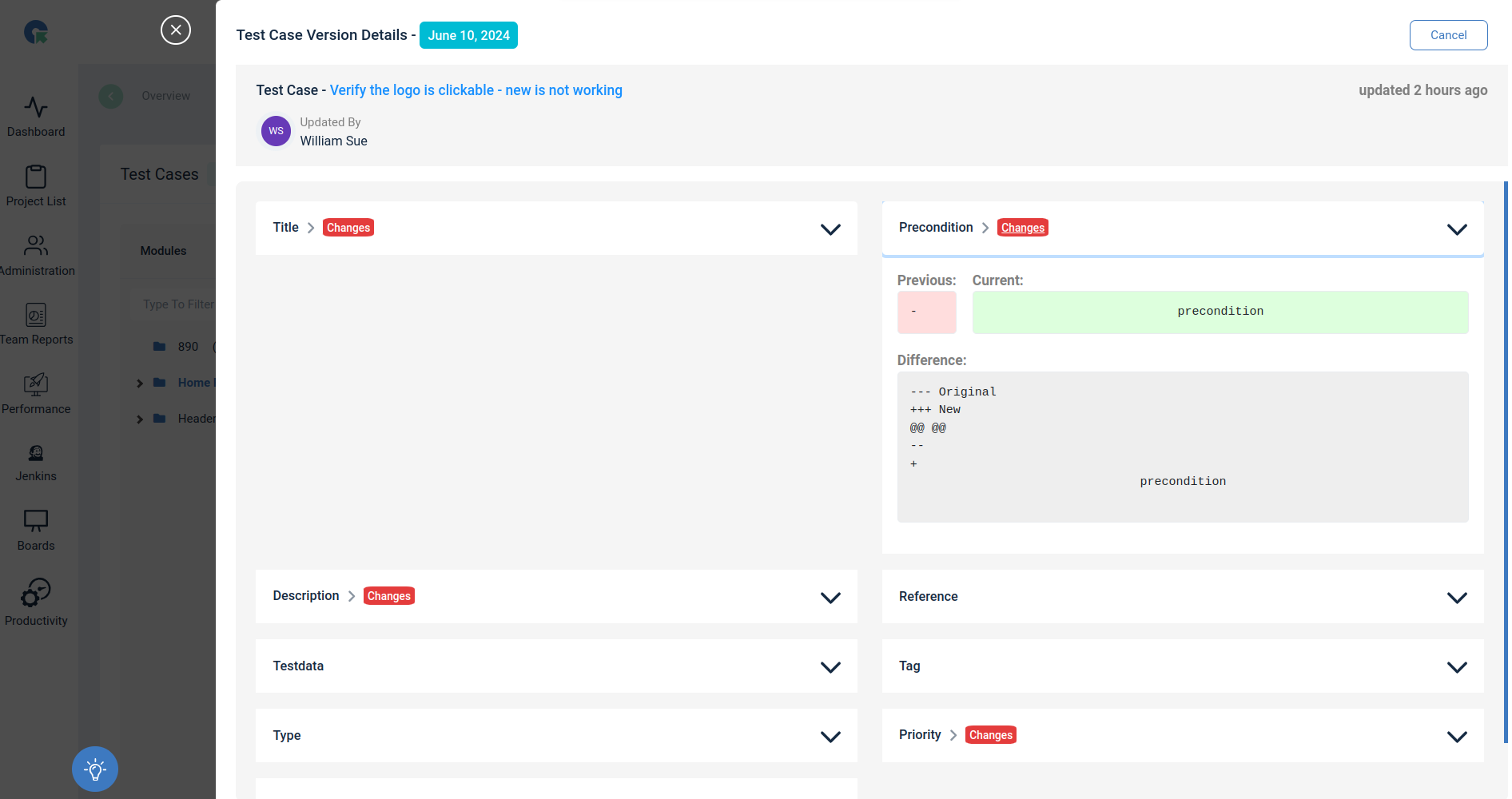This screenshot has width=1512, height=799.
Task: Click the Tag section heading
Action: click(909, 666)
